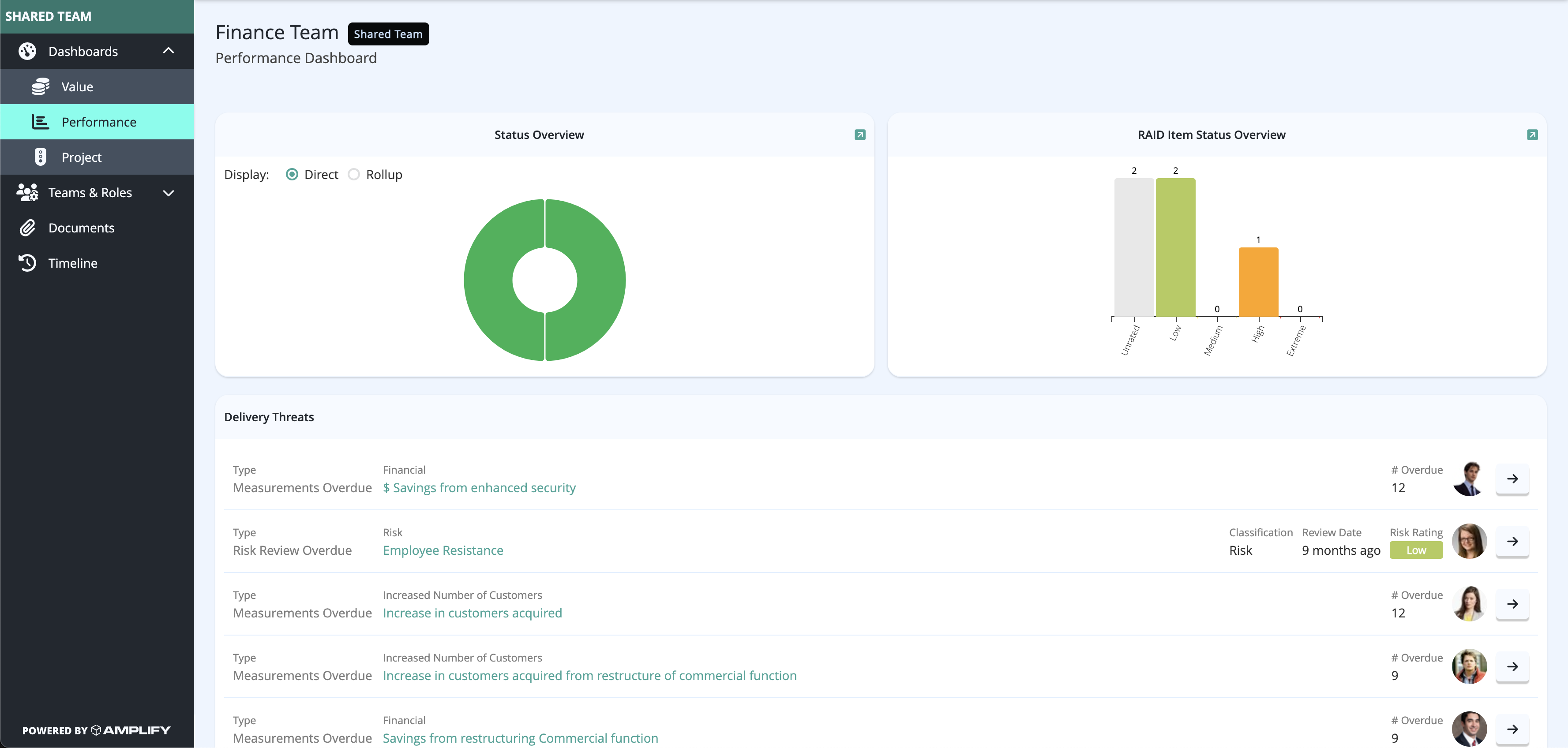
Task: Open customers acquired from restructure link
Action: (x=589, y=676)
